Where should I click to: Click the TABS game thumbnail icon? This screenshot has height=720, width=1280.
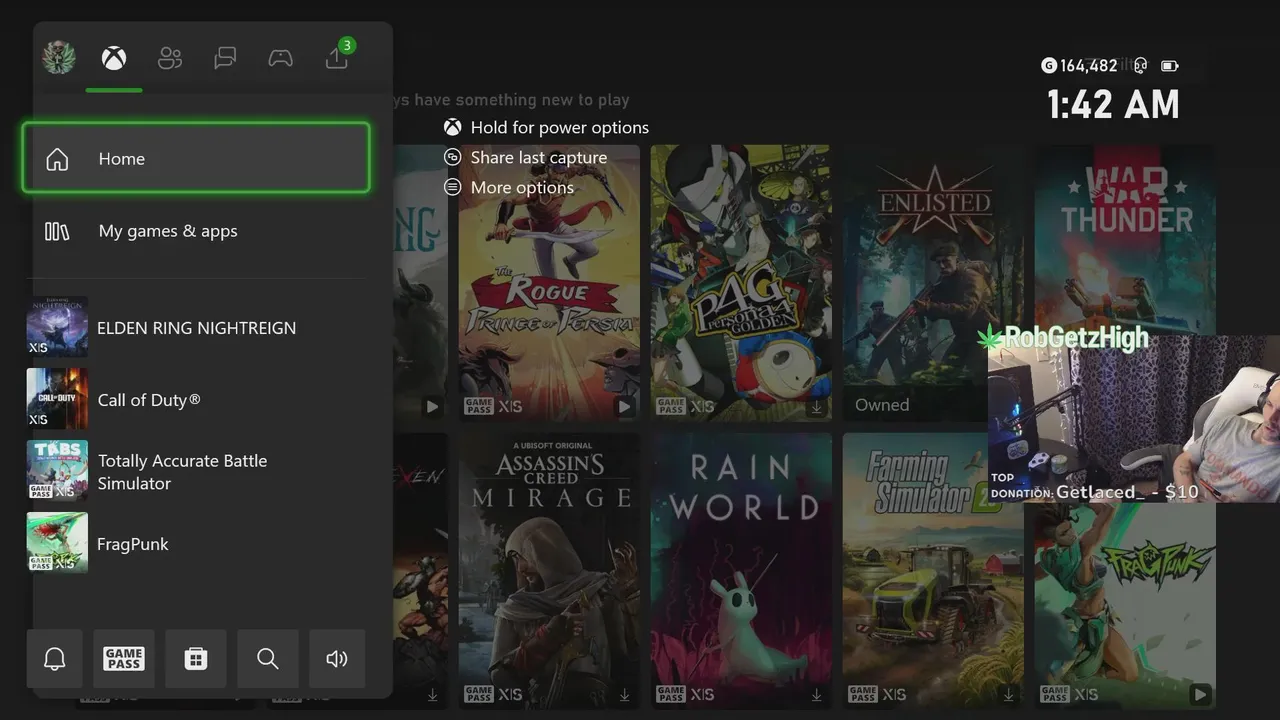pos(57,471)
